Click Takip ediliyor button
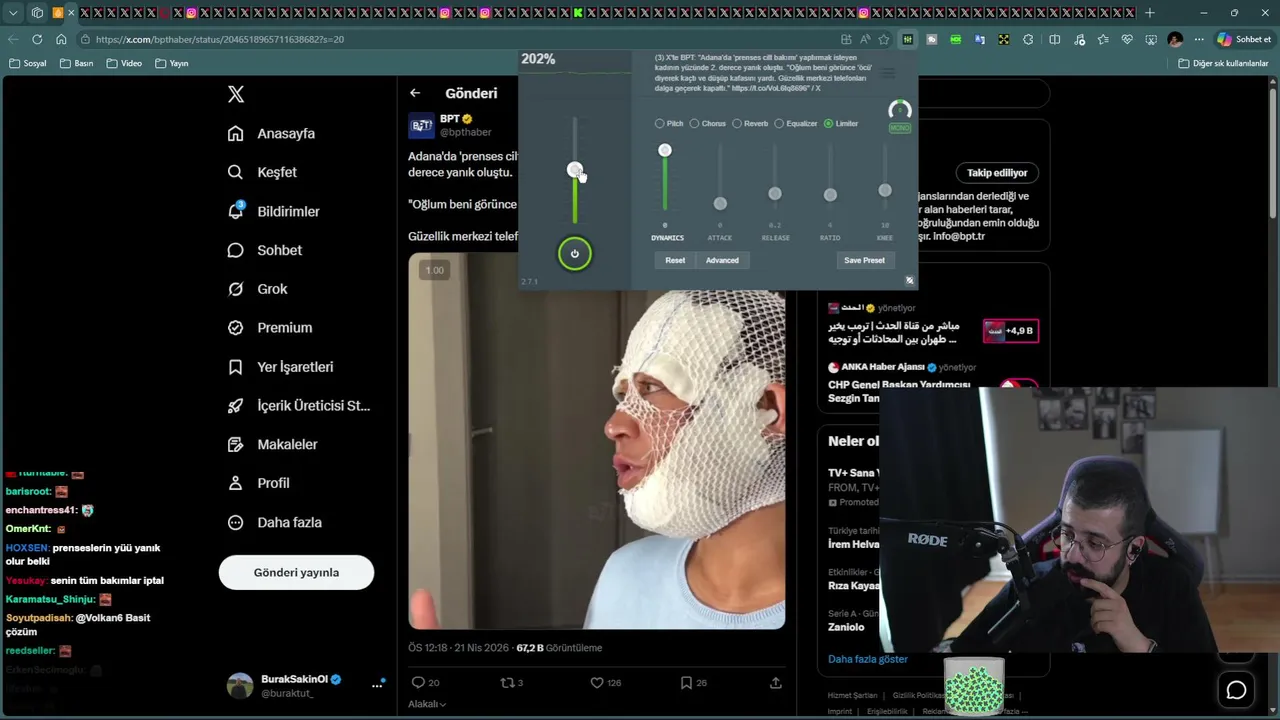1280x720 pixels. (997, 173)
